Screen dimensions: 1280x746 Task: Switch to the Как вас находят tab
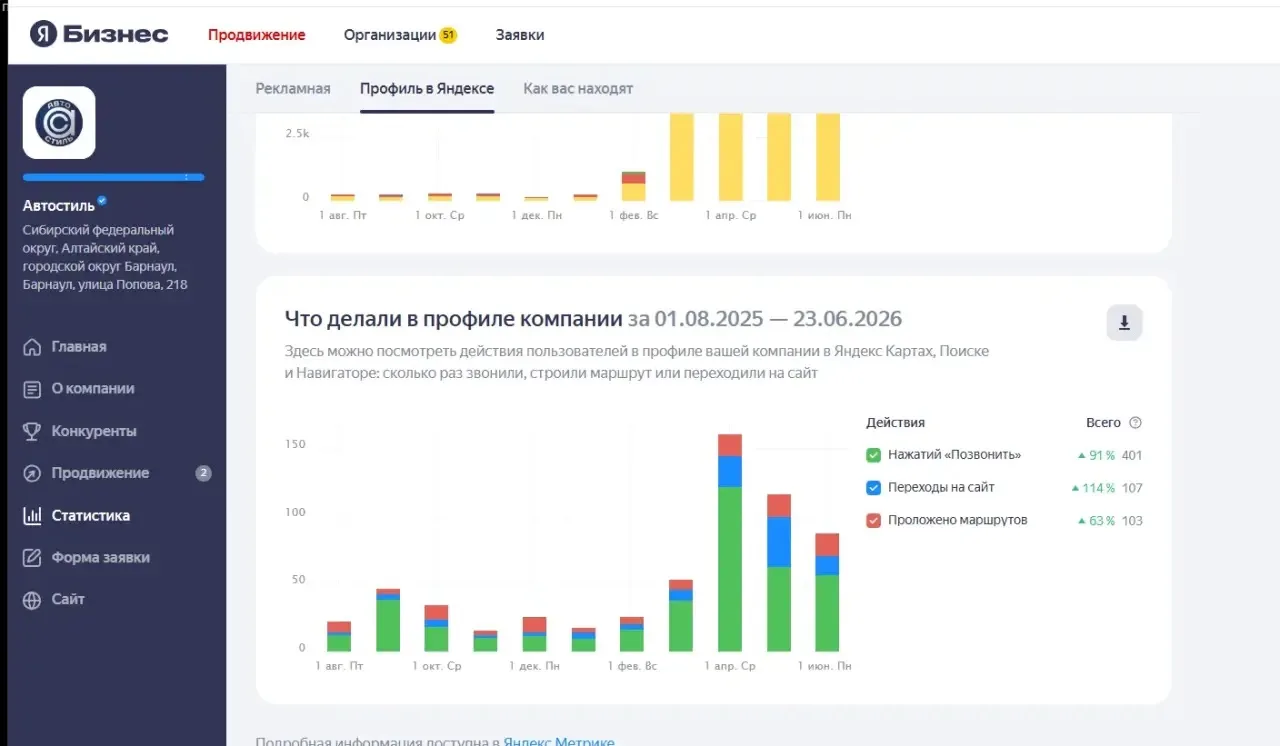click(x=578, y=88)
